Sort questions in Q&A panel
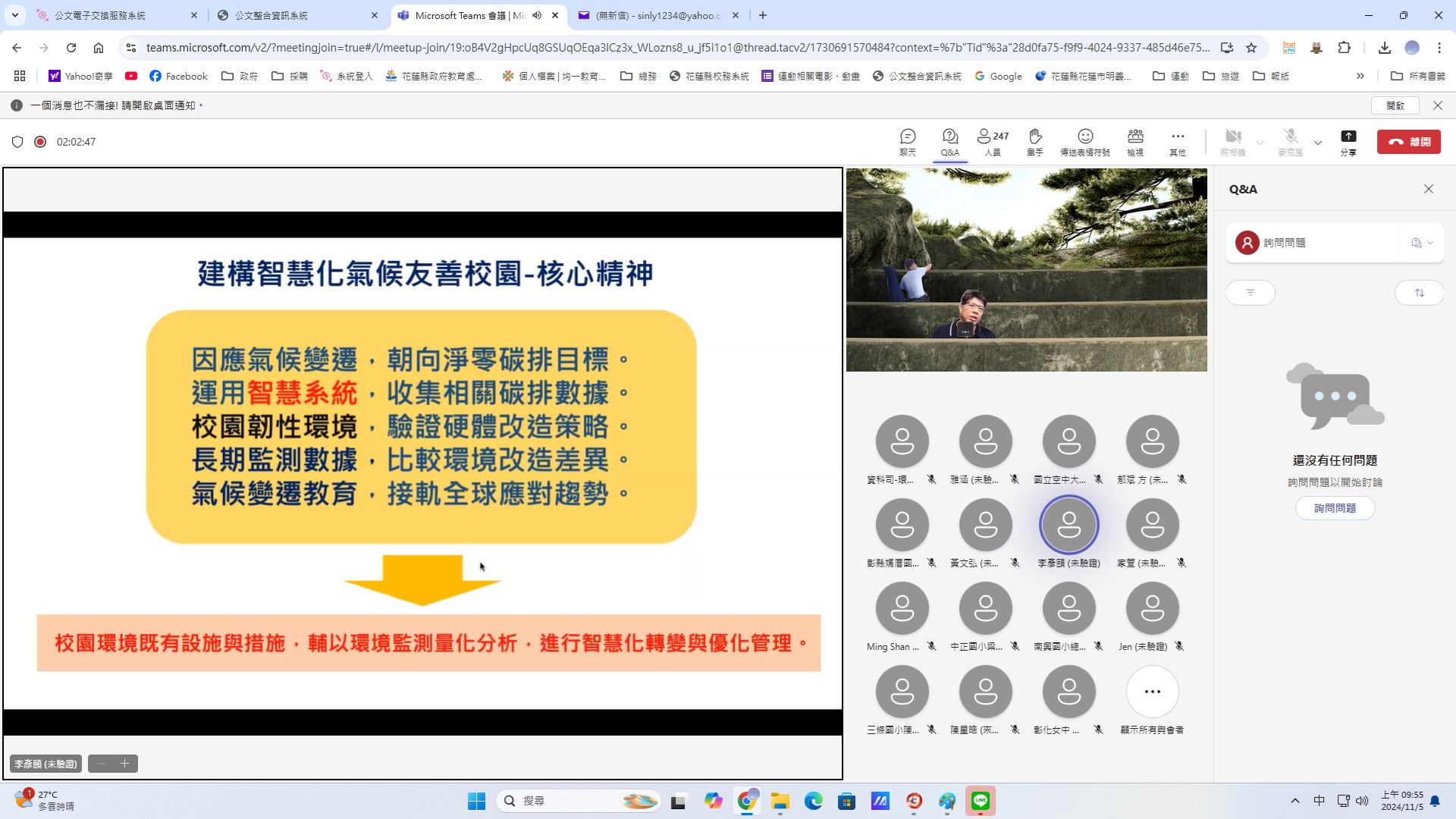The height and width of the screenshot is (819, 1456). coord(1419,293)
